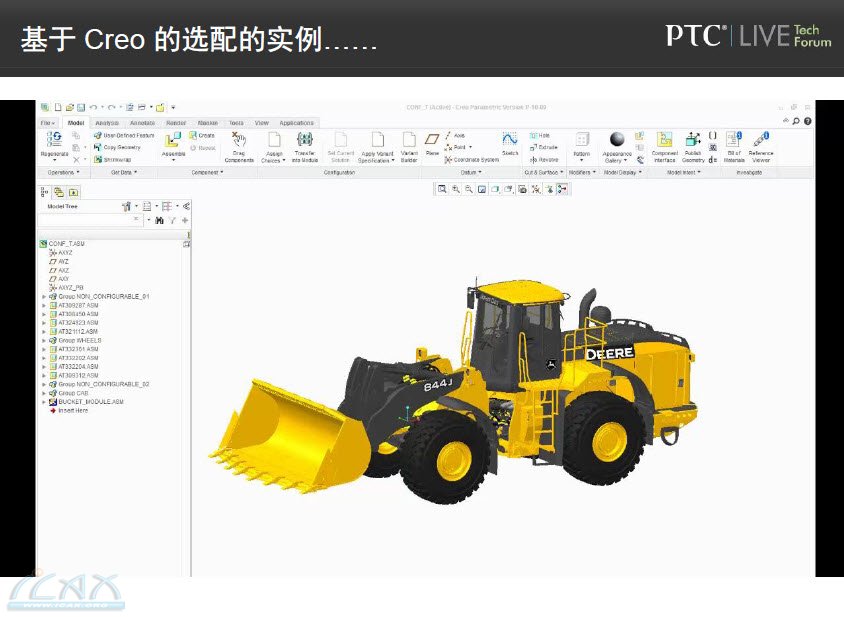Image resolution: width=844 pixels, height=617 pixels.
Task: Click the Publish Geometry icon
Action: pyautogui.click(x=693, y=140)
